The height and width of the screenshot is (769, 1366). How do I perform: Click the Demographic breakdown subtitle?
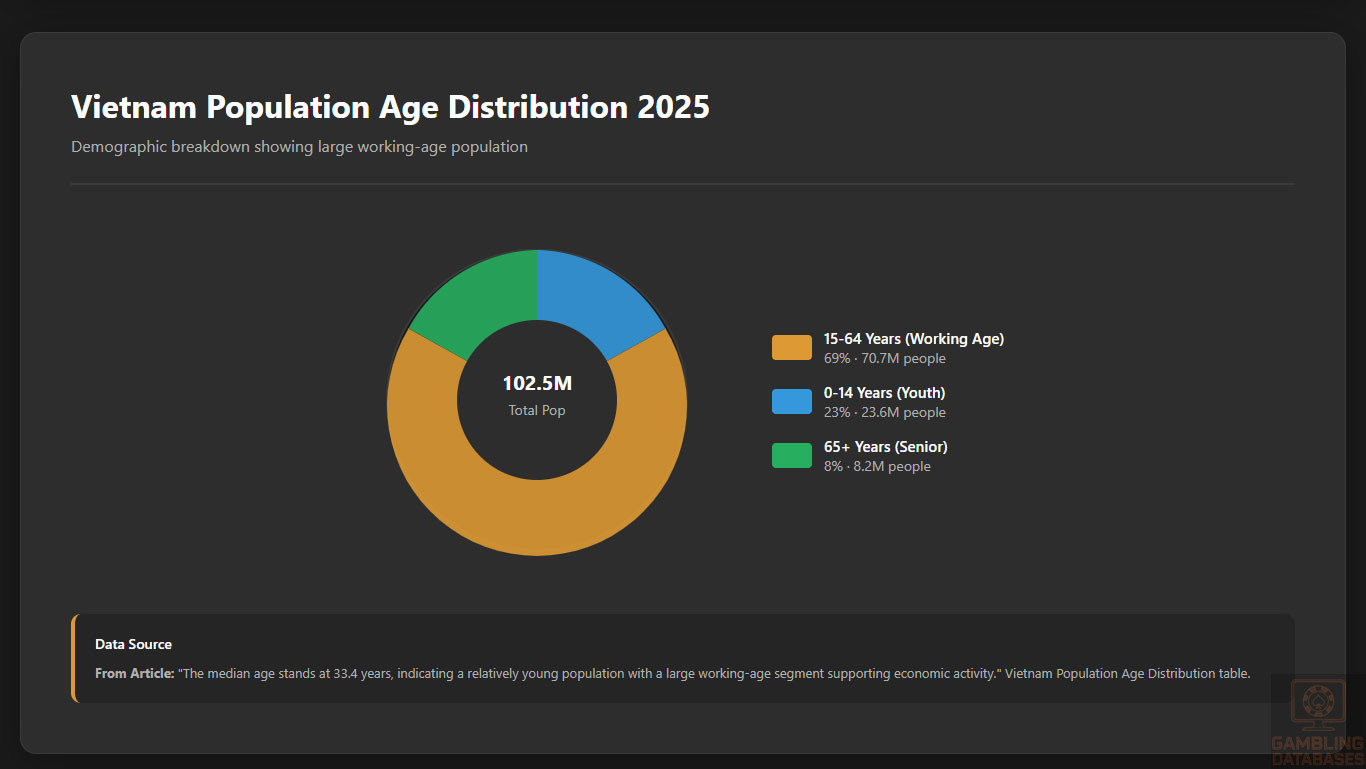coord(299,147)
